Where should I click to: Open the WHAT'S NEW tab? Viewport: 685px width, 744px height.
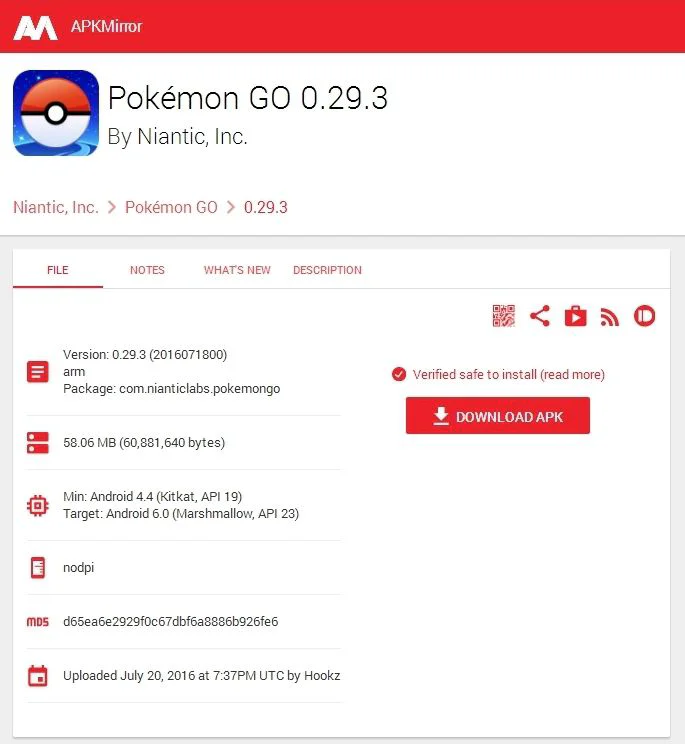[237, 270]
